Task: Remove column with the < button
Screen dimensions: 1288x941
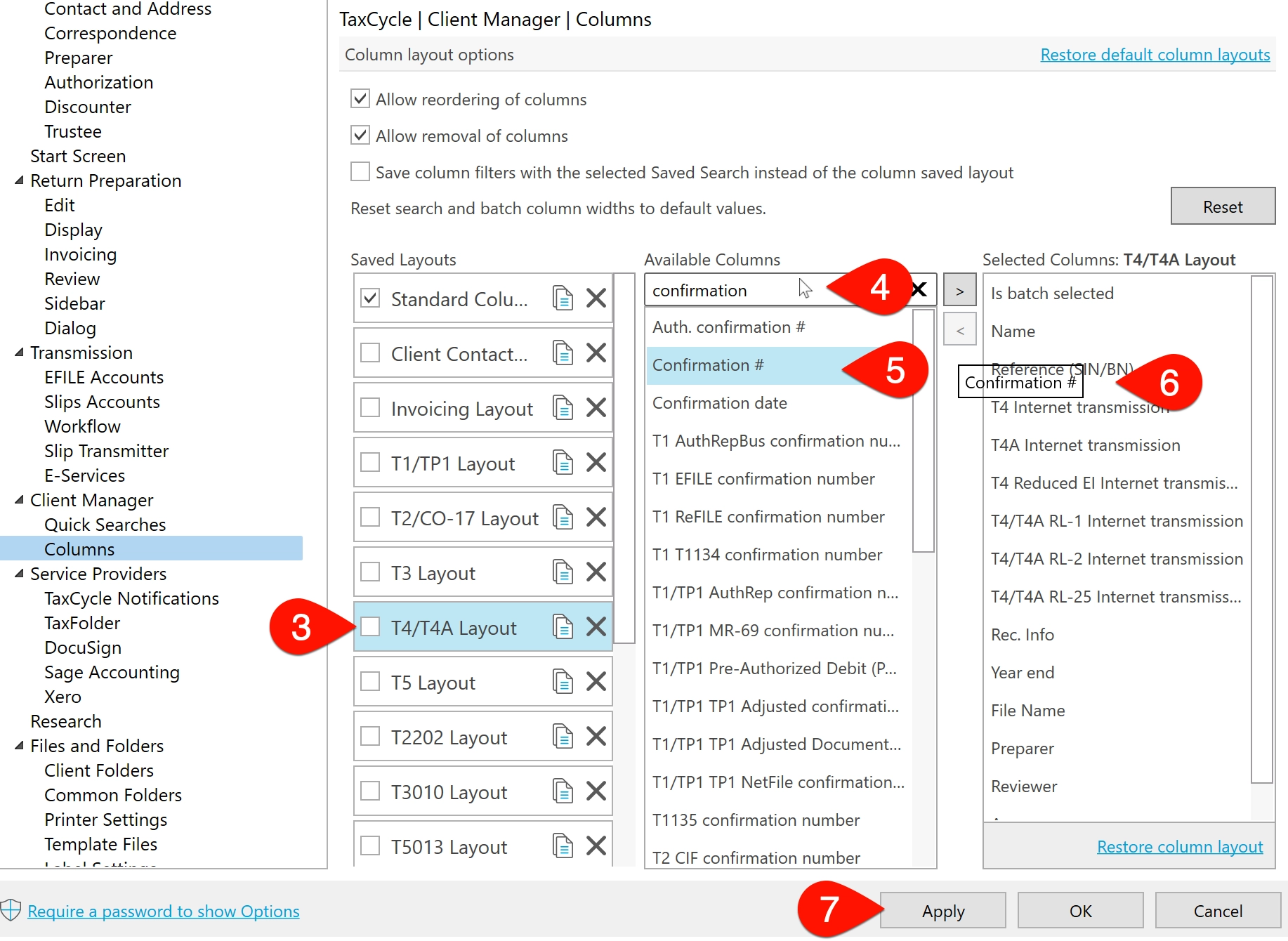Action: [x=959, y=329]
